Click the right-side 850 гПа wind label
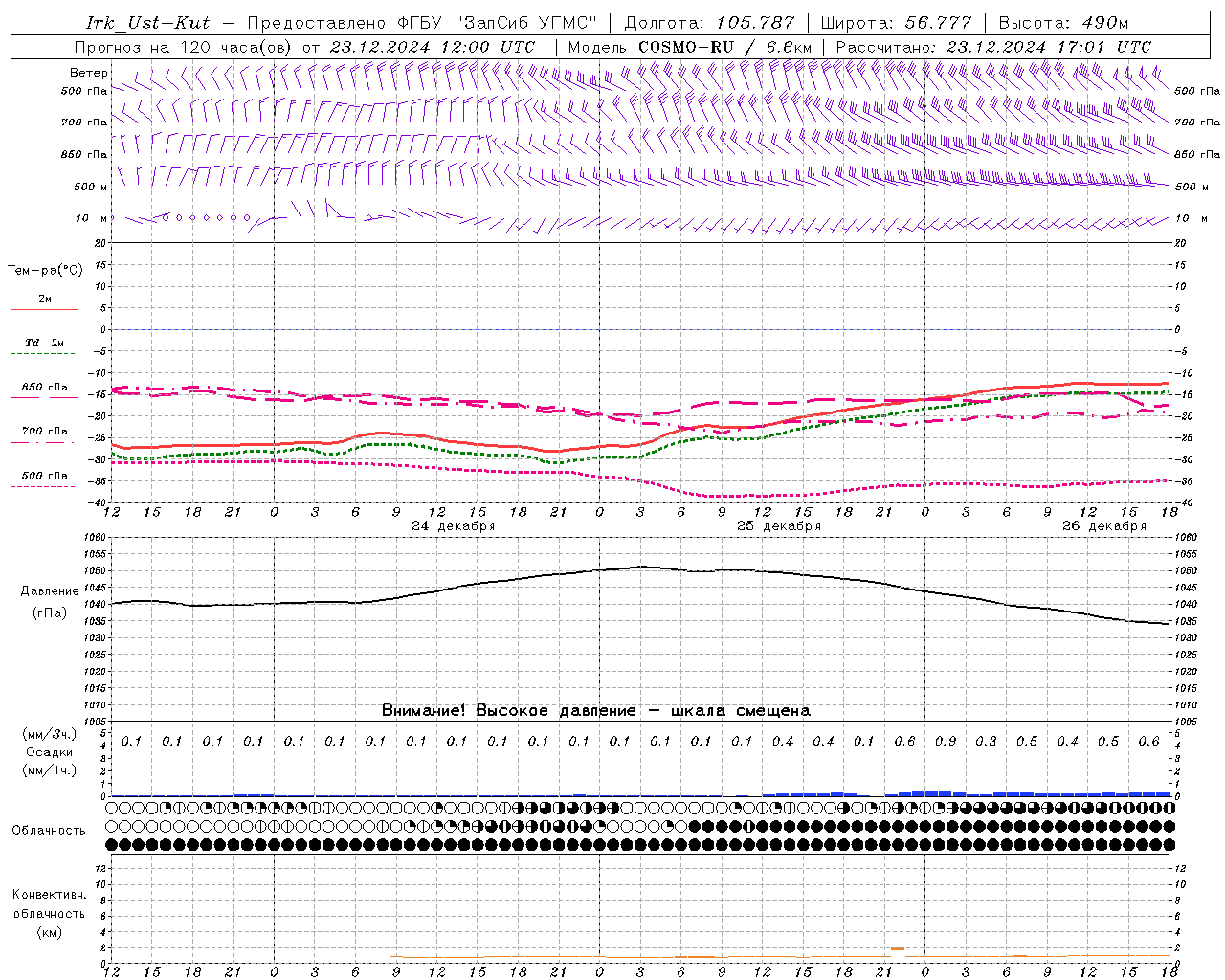The image size is (1225, 980). 1197,154
